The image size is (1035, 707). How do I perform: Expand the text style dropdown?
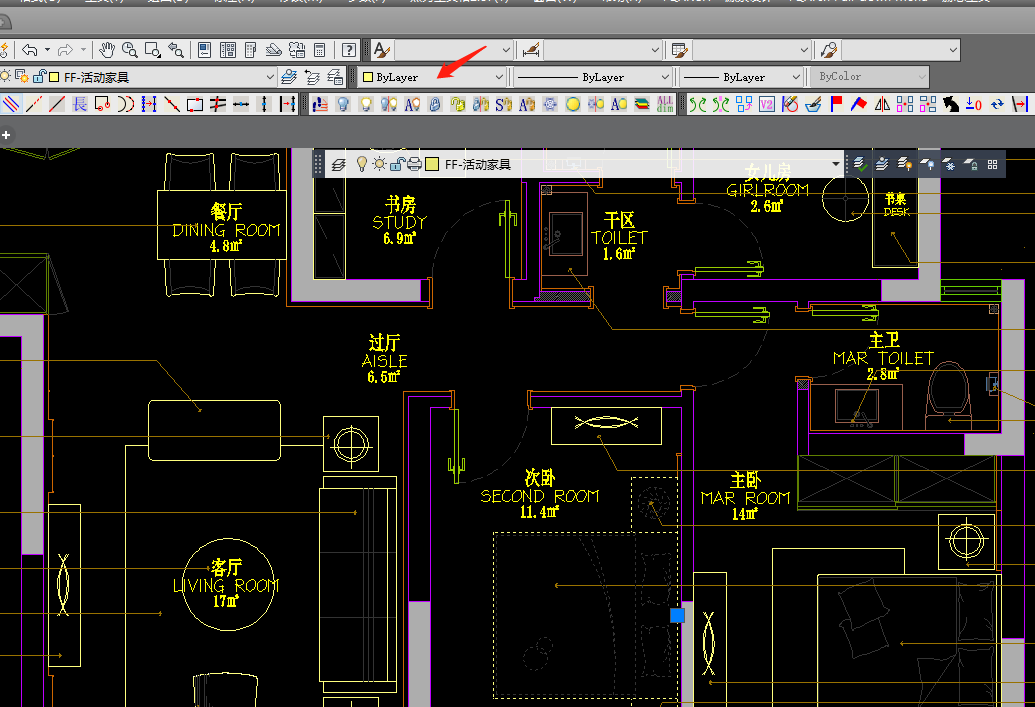click(506, 50)
